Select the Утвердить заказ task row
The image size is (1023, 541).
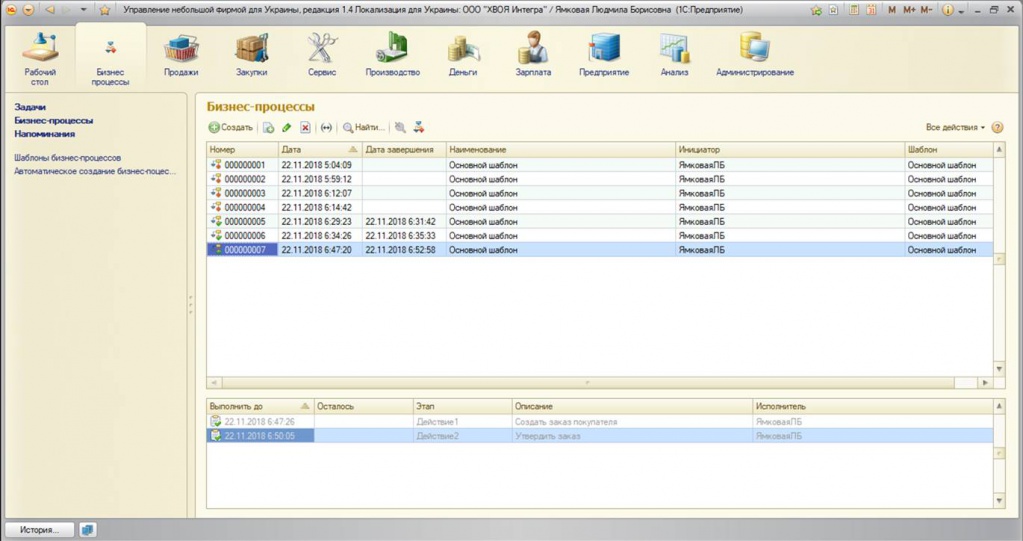pos(600,436)
